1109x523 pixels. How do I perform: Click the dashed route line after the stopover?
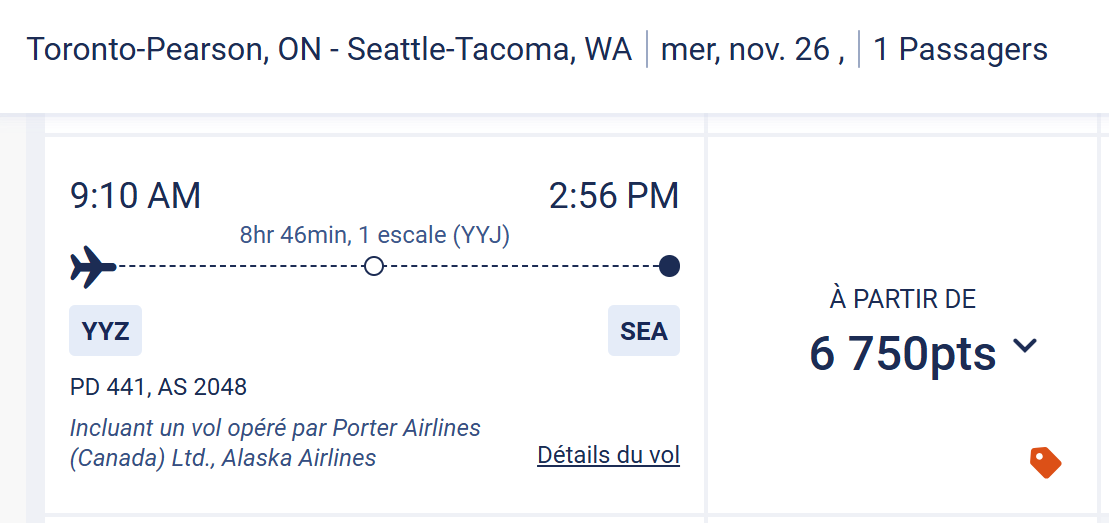click(x=520, y=266)
